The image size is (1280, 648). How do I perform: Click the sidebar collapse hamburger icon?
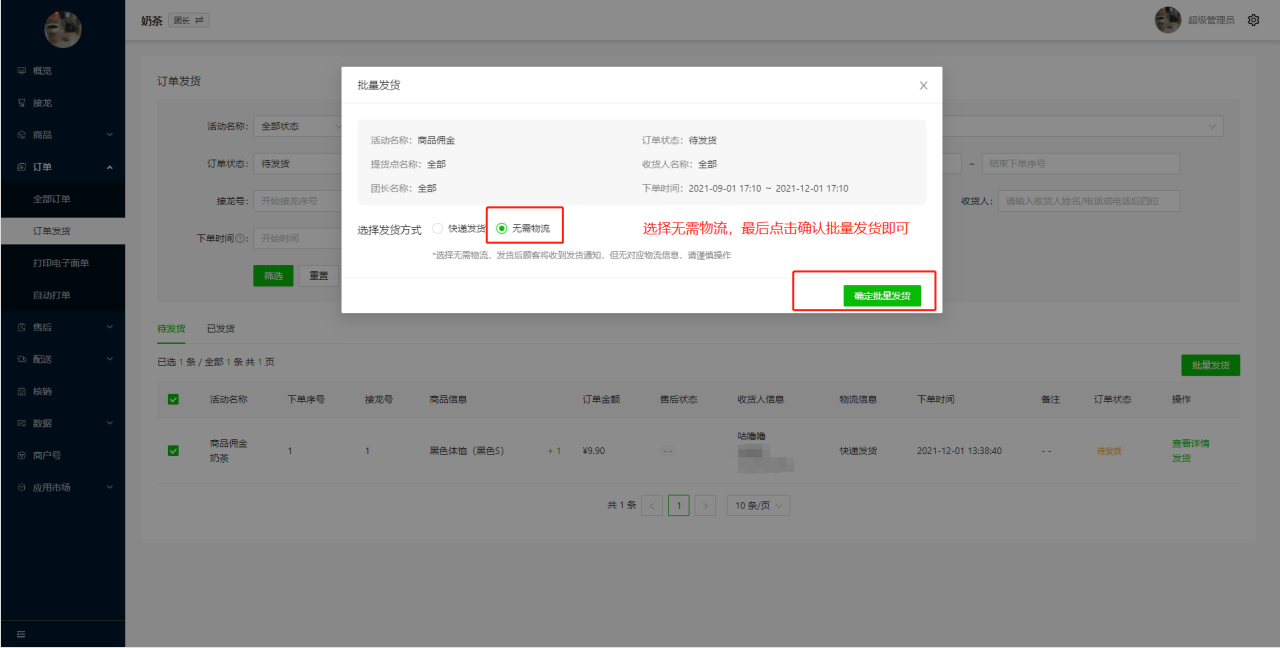coord(21,634)
